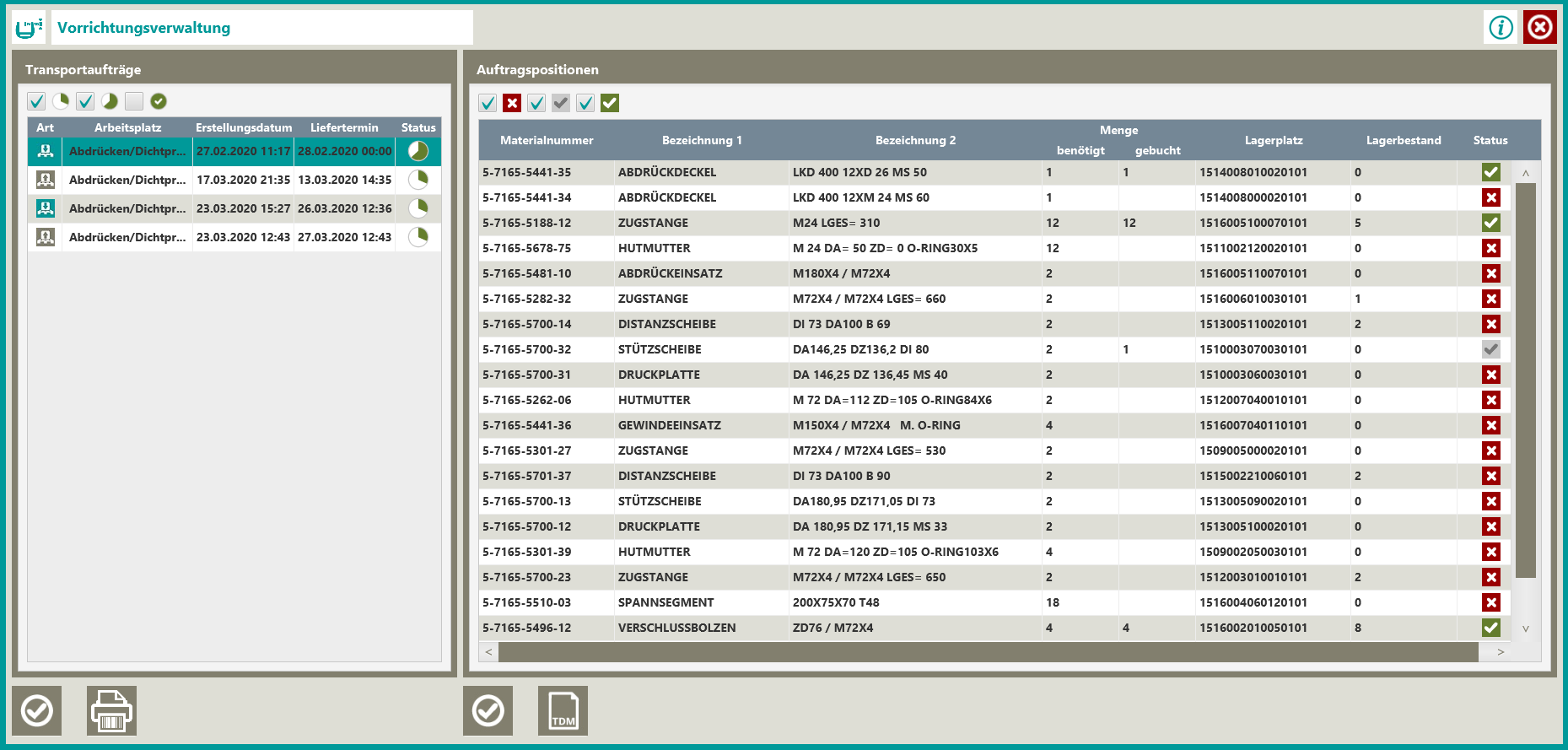The height and width of the screenshot is (750, 1568).
Task: Click red X status for HUTMUTTER 5-7165-5678-75
Action: (x=1490, y=248)
